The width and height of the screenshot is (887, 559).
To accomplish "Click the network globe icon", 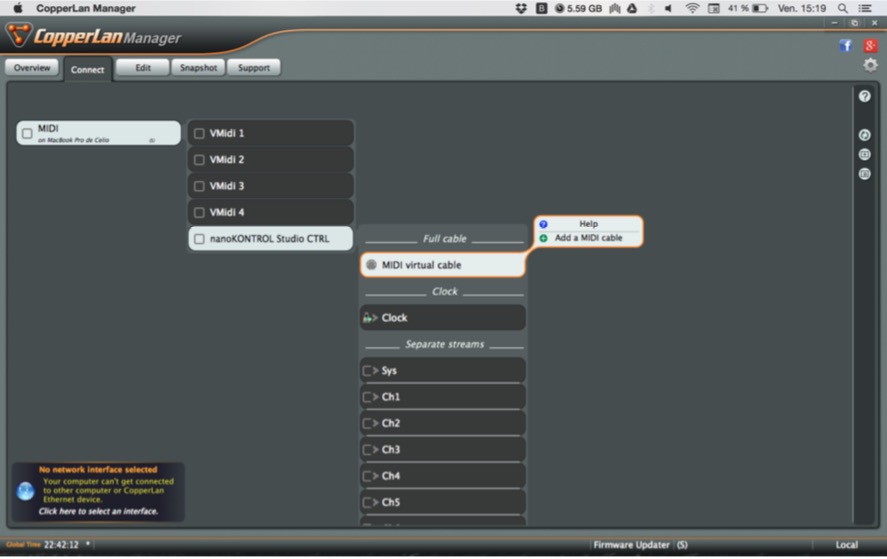I will [26, 491].
